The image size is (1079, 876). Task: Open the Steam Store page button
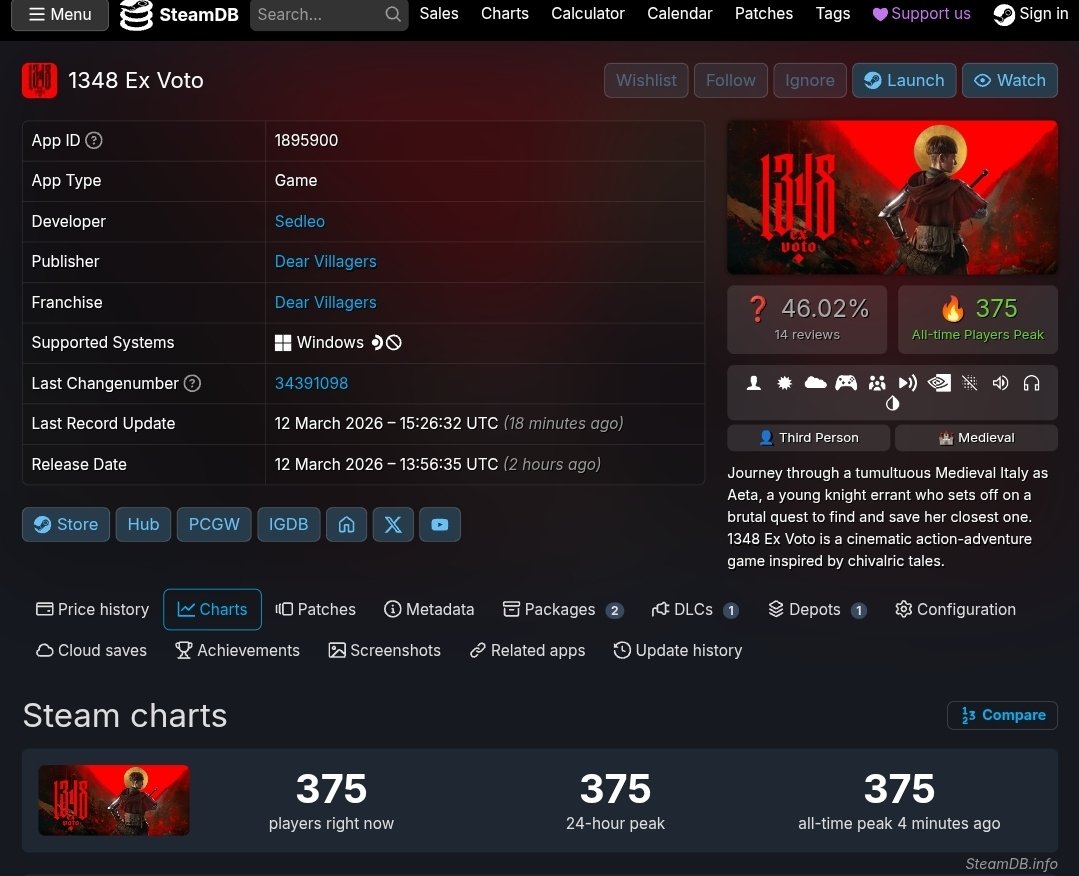click(66, 524)
